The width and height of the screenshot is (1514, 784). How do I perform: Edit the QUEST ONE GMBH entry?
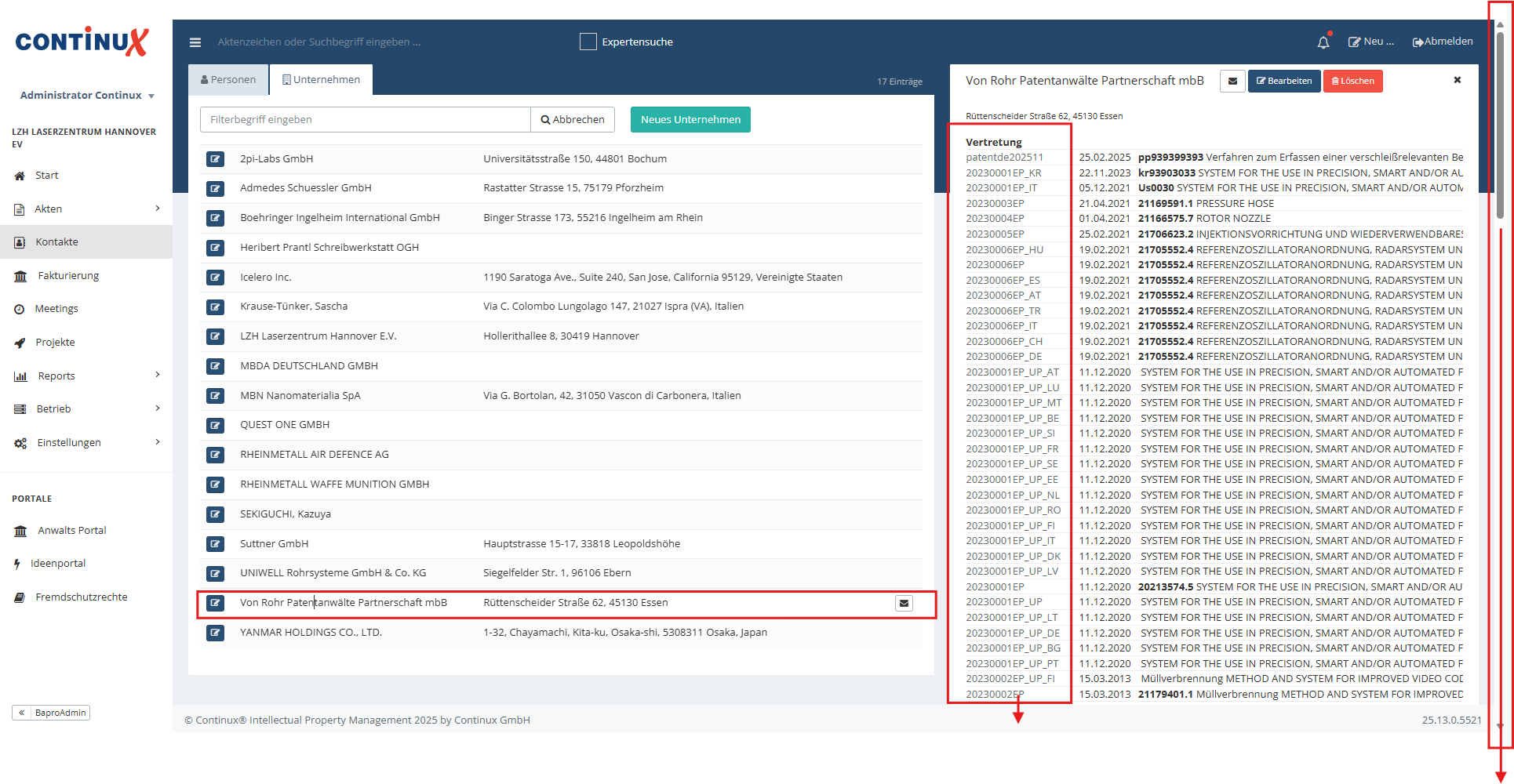[215, 425]
